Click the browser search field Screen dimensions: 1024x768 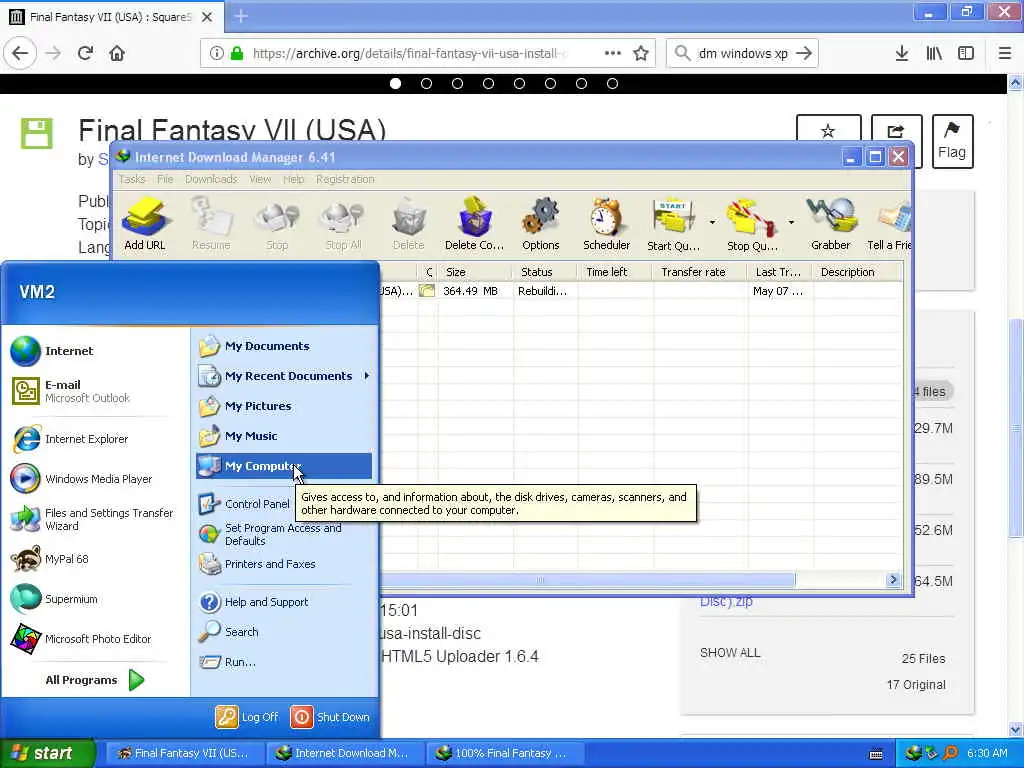(x=742, y=53)
